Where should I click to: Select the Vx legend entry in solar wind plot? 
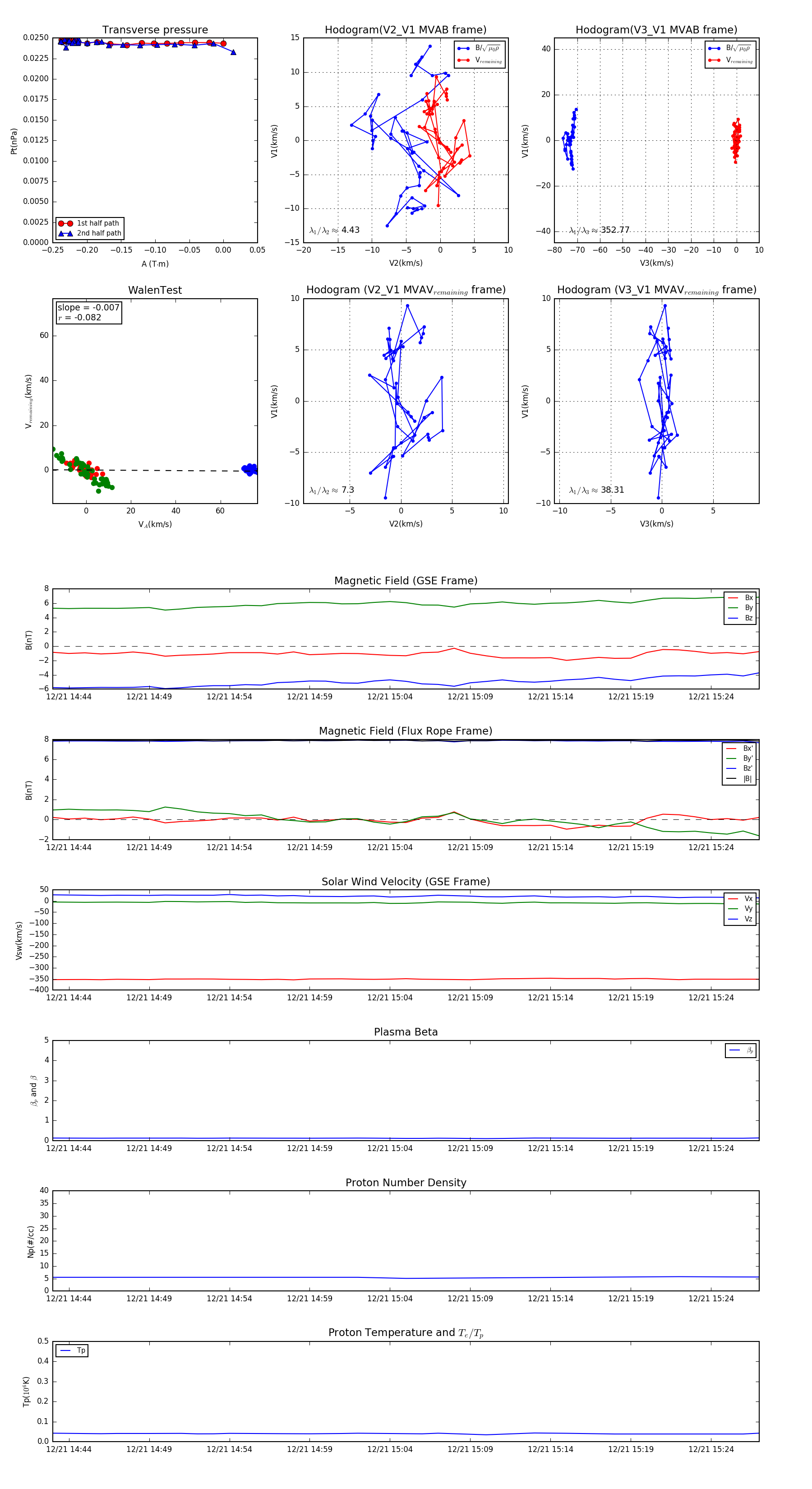740,898
